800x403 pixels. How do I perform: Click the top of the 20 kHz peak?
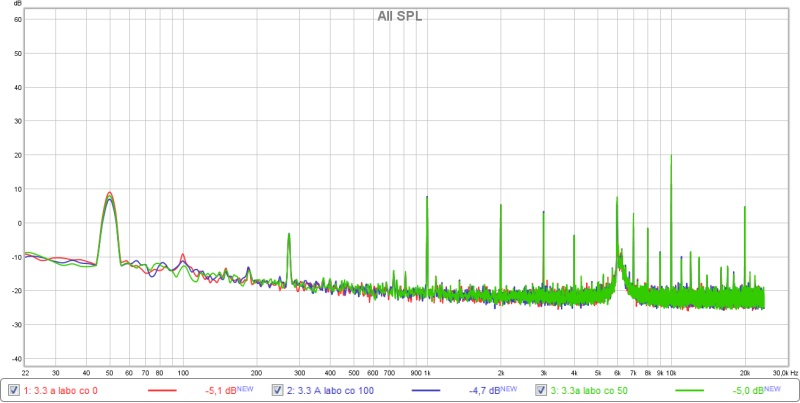click(744, 208)
